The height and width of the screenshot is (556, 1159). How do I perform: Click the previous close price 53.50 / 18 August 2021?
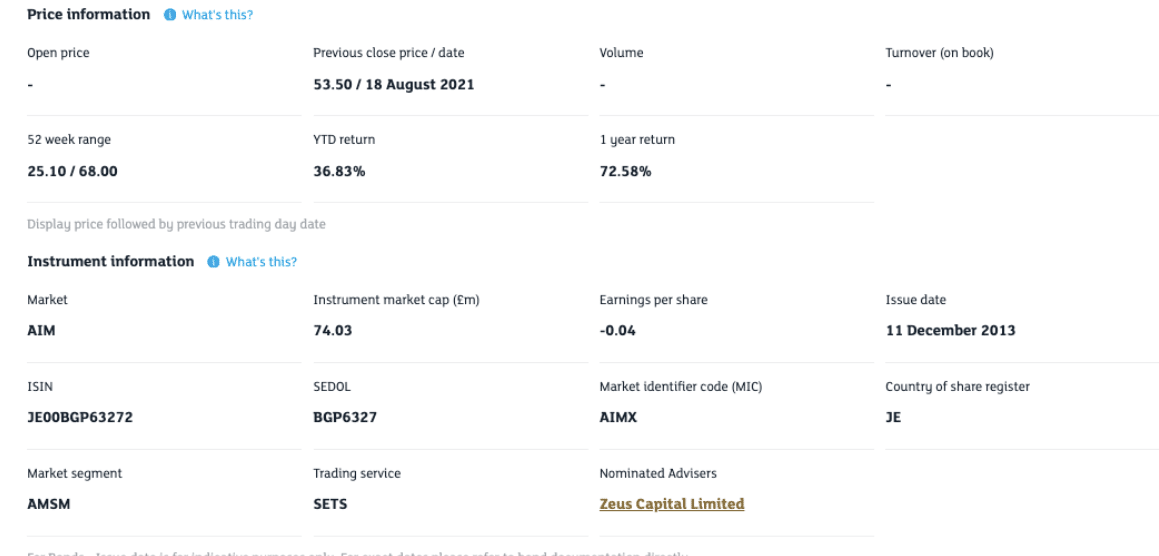[x=394, y=84]
